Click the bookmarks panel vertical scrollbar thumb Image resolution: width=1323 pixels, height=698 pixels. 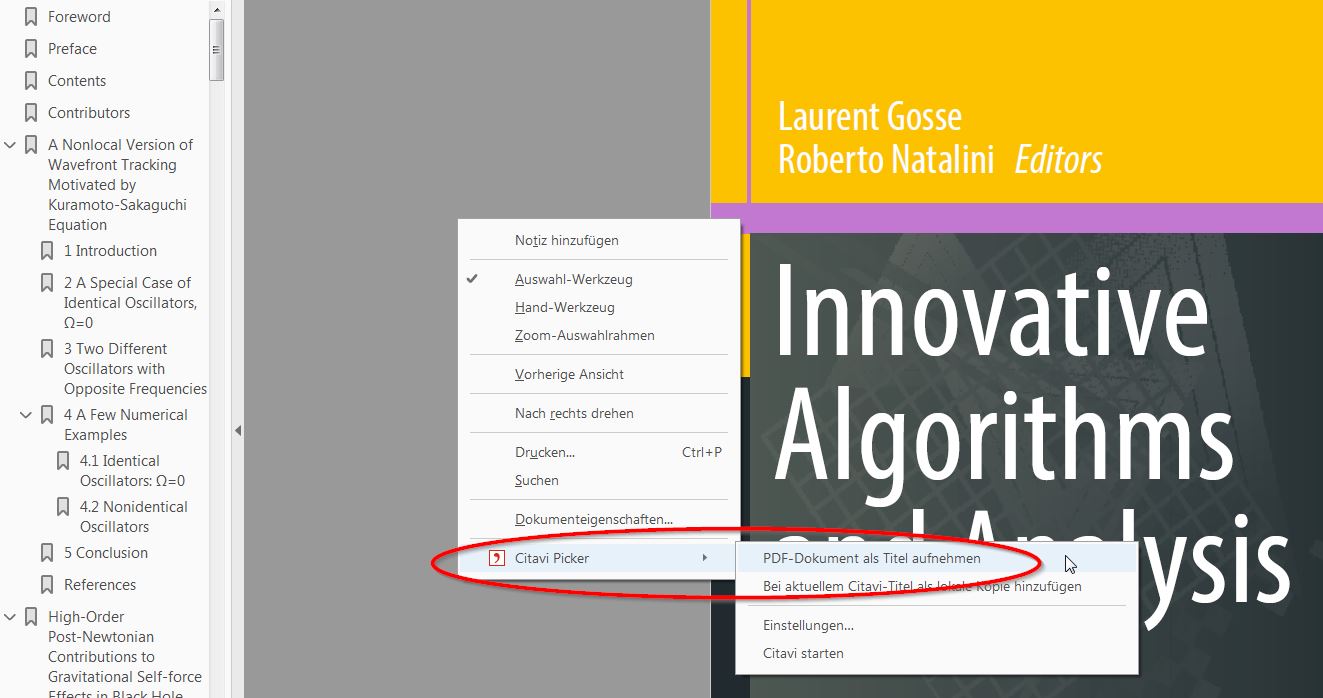click(216, 48)
